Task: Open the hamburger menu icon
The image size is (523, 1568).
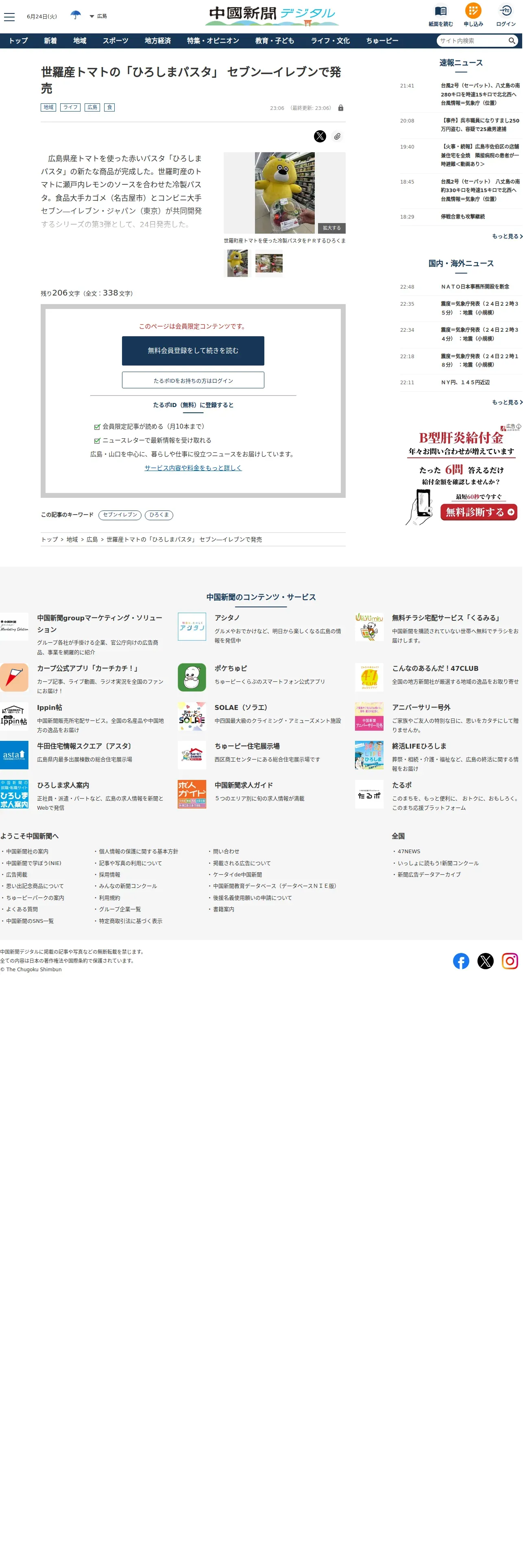Action: coord(9,17)
